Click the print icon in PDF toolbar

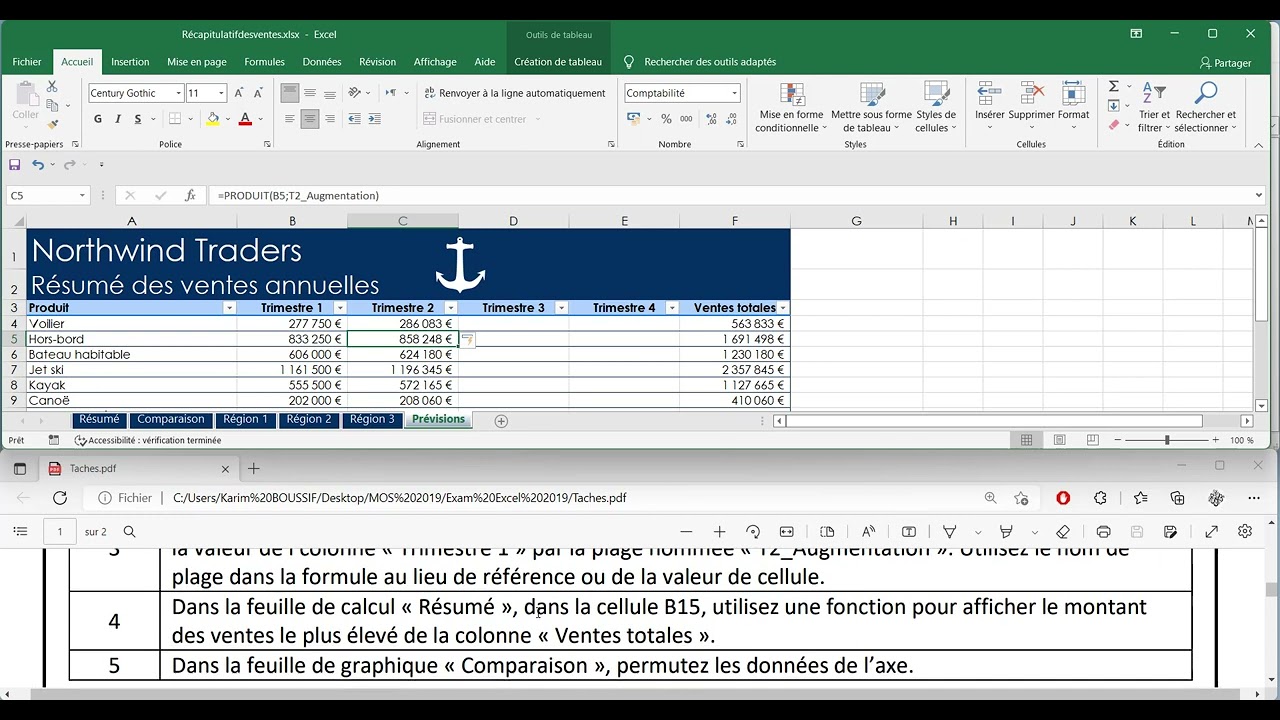click(x=1103, y=532)
